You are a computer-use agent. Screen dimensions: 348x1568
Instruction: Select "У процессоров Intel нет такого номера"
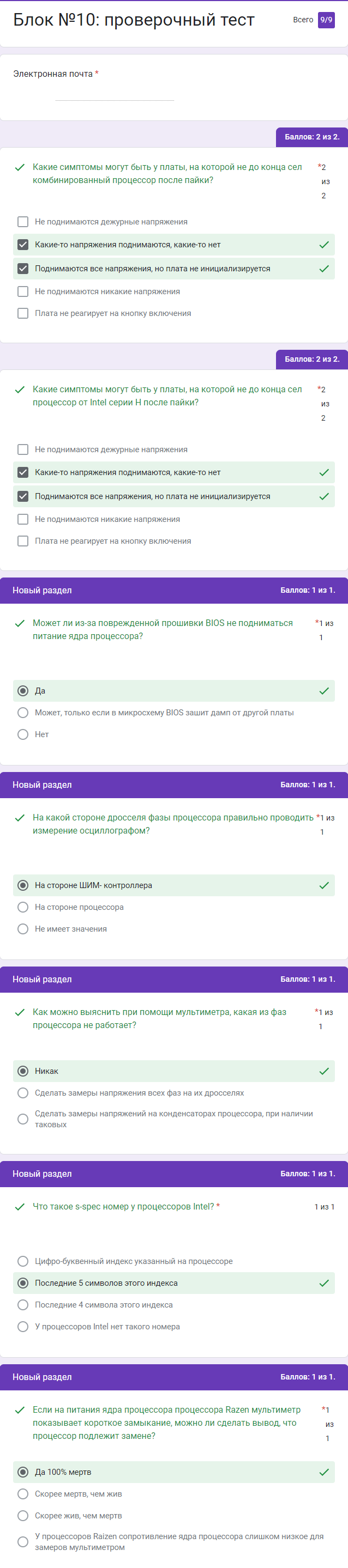[x=23, y=1327]
